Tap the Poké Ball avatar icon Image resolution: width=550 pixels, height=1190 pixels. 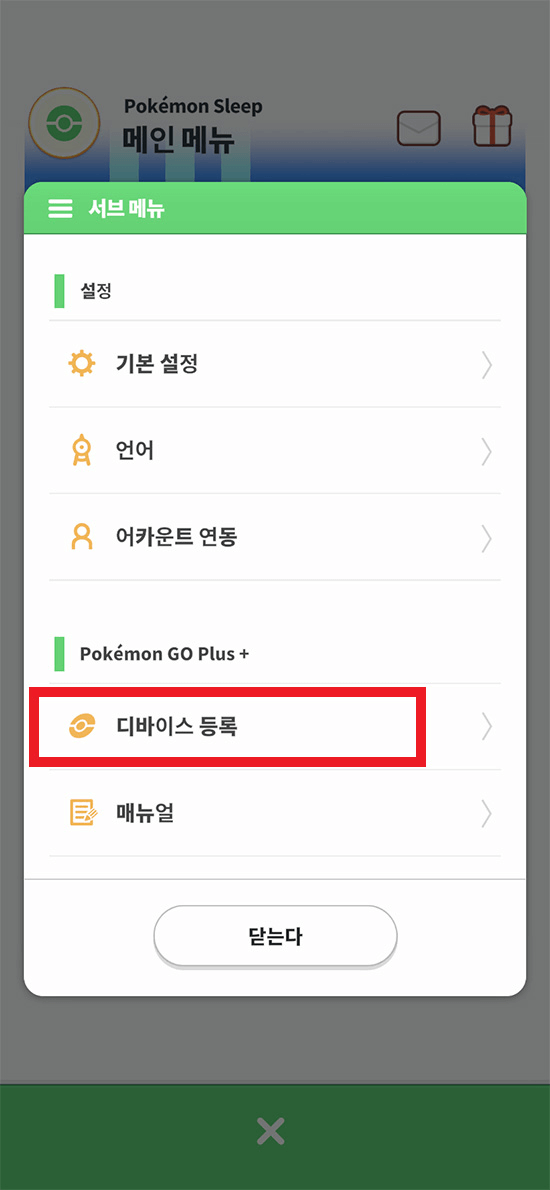[64, 123]
